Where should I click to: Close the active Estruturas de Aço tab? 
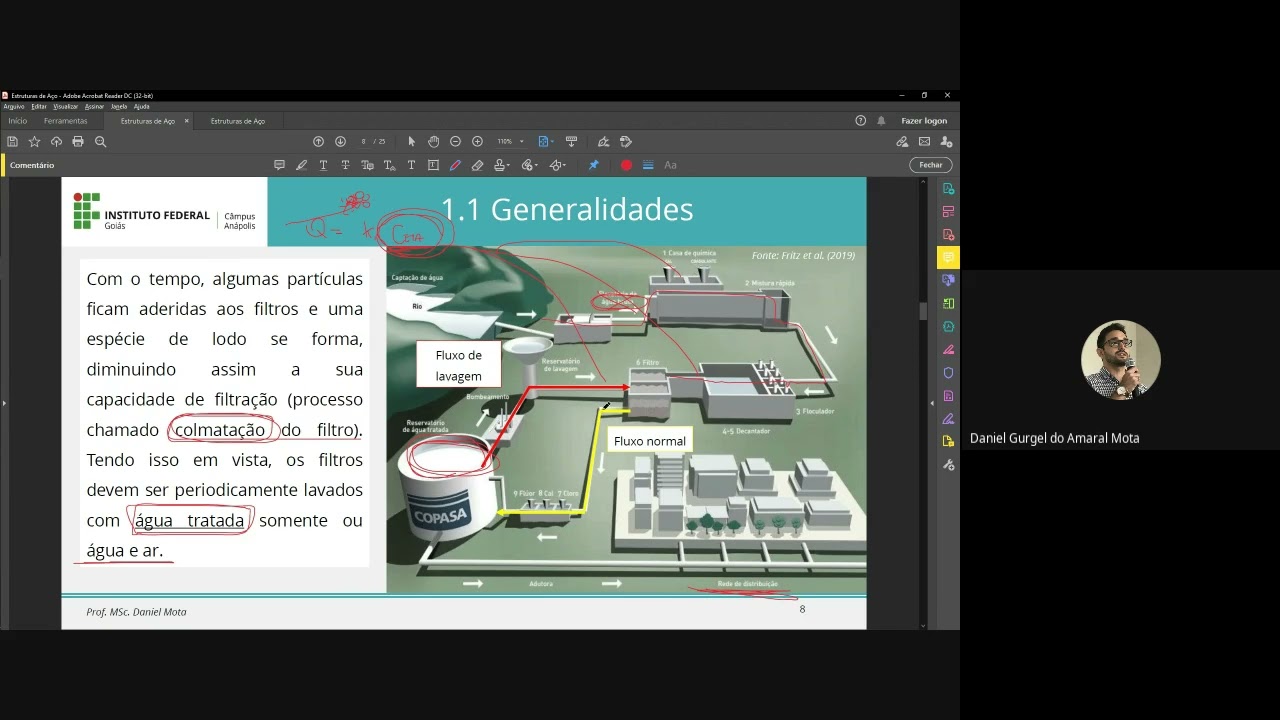coord(186,121)
